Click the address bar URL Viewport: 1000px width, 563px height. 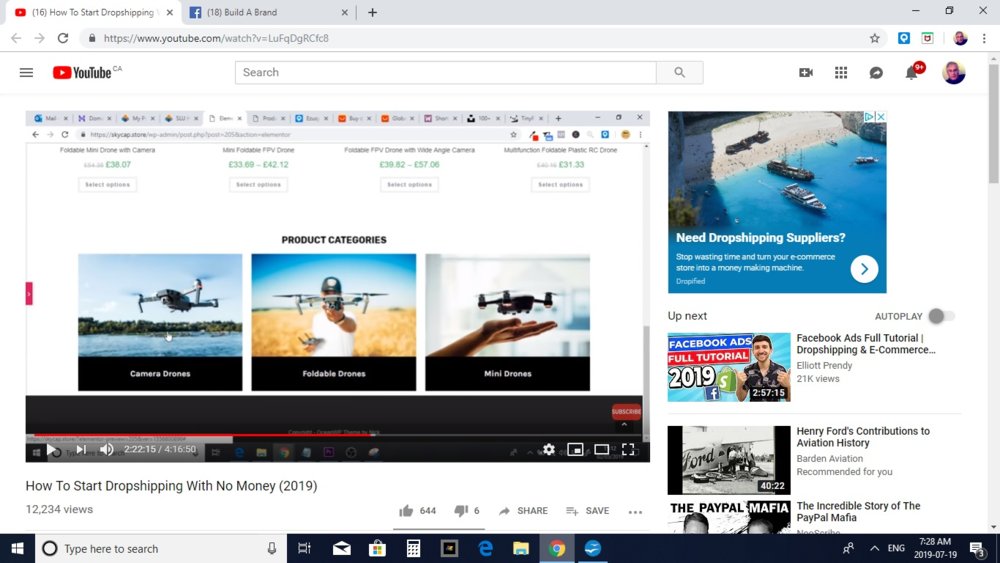216,38
